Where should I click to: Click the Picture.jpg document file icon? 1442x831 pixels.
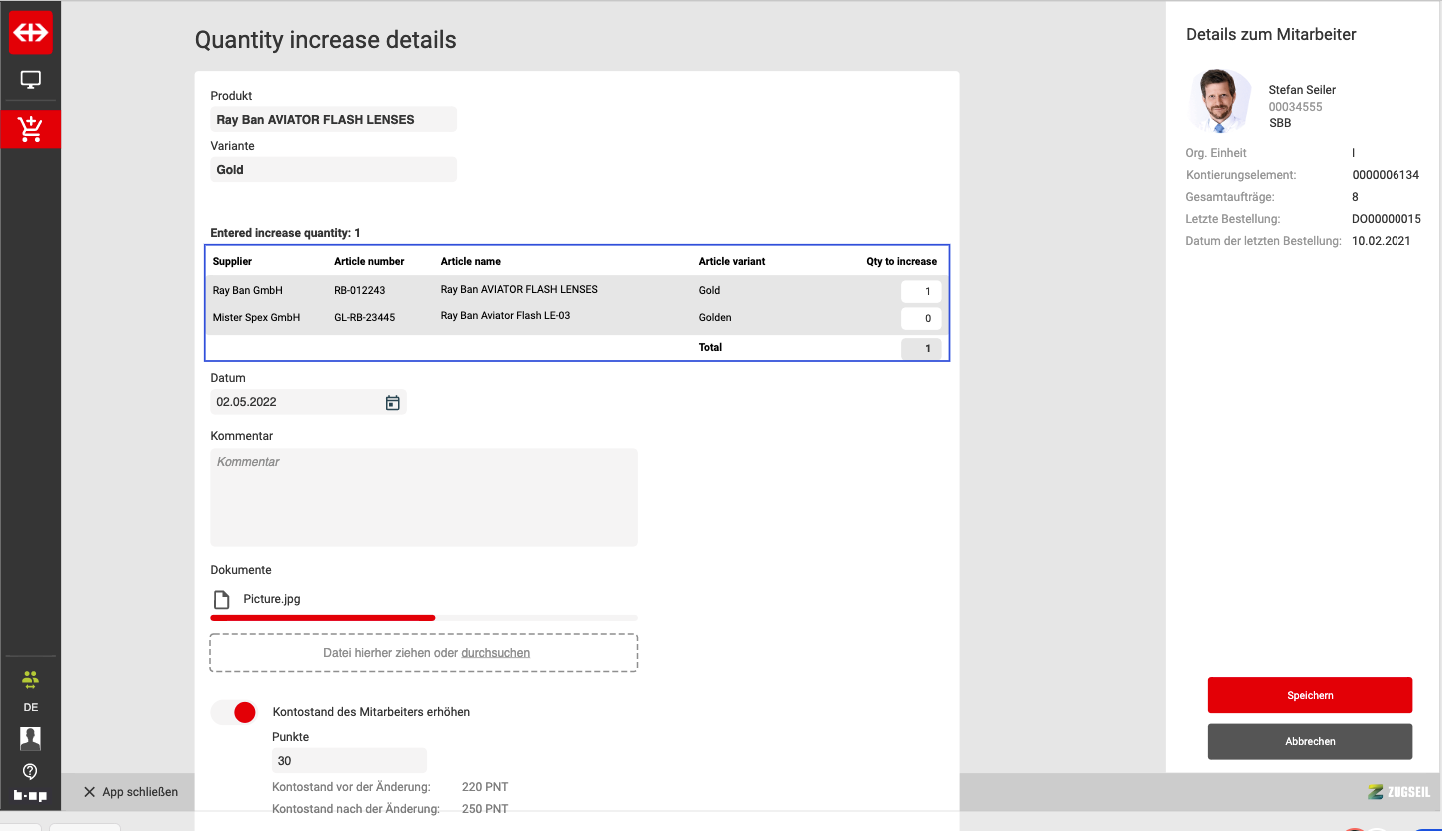[x=222, y=600]
